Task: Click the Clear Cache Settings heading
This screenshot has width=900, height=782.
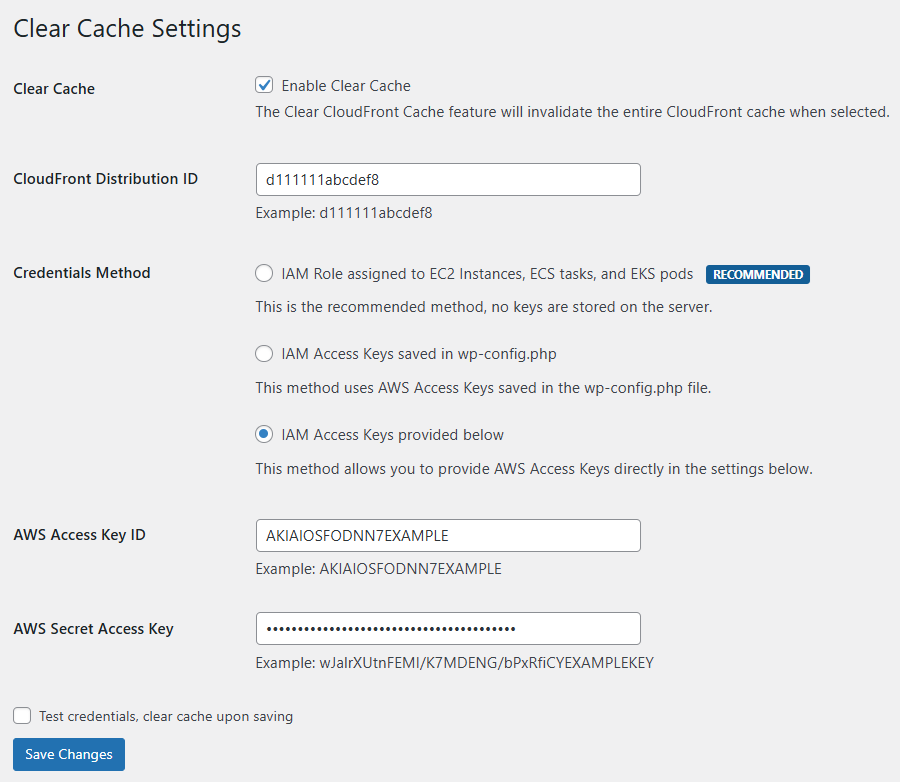Action: click(x=127, y=28)
